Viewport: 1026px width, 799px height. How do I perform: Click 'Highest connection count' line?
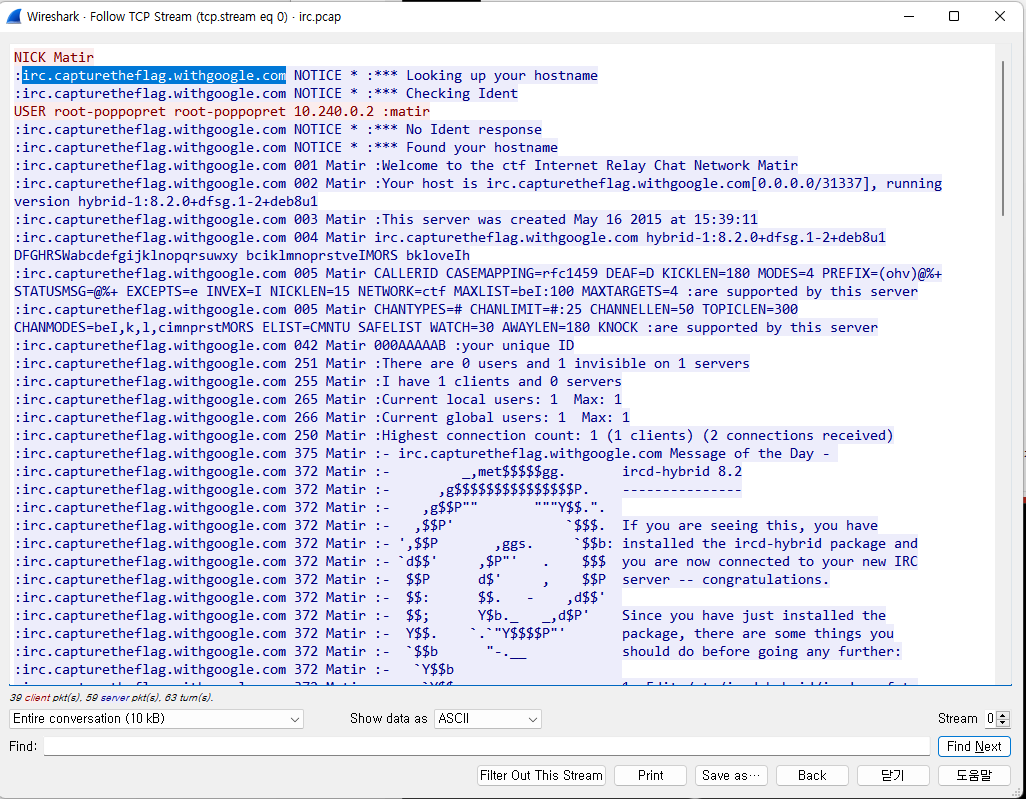[453, 435]
